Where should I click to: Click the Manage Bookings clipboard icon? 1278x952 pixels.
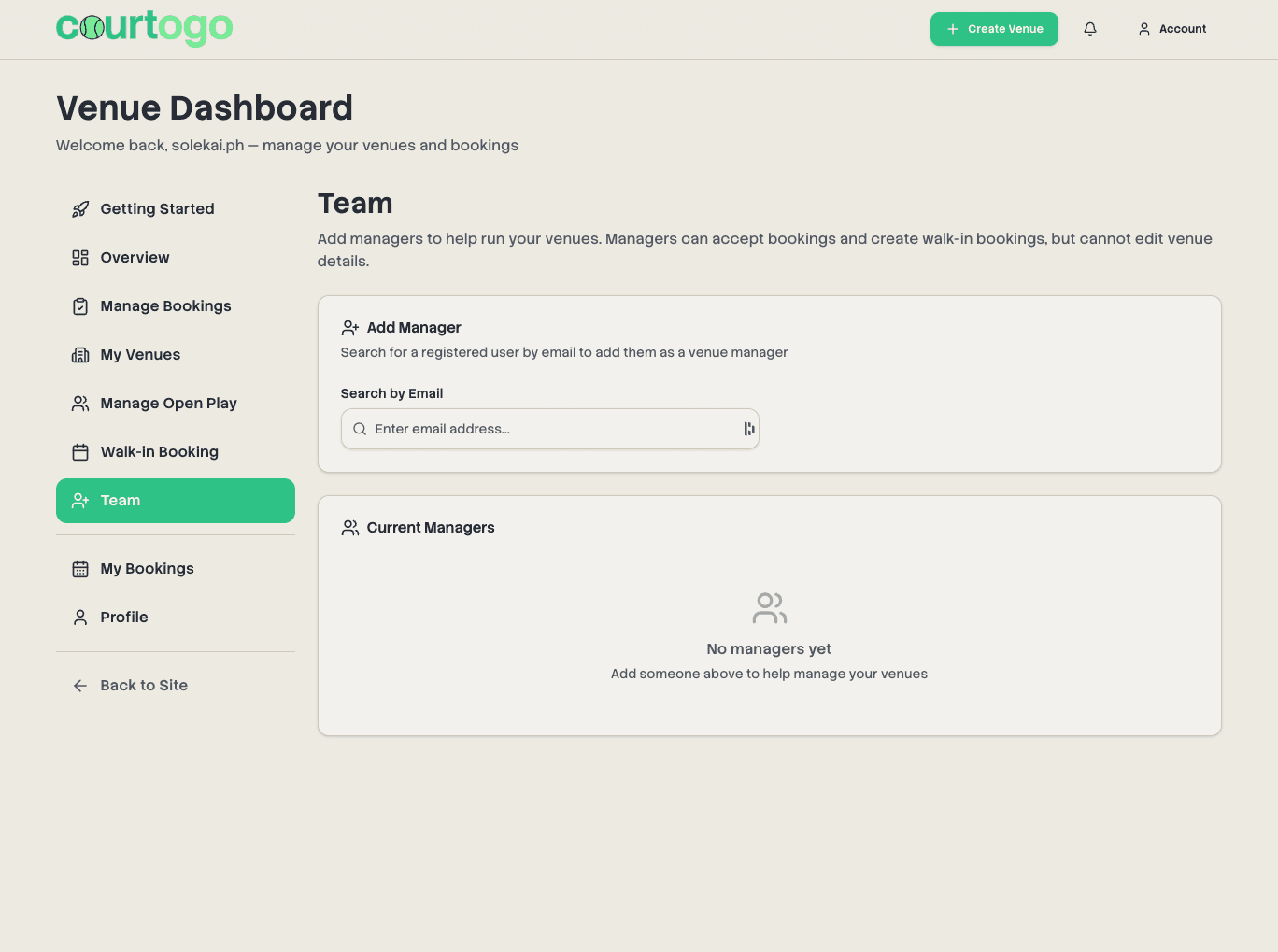[x=80, y=305]
